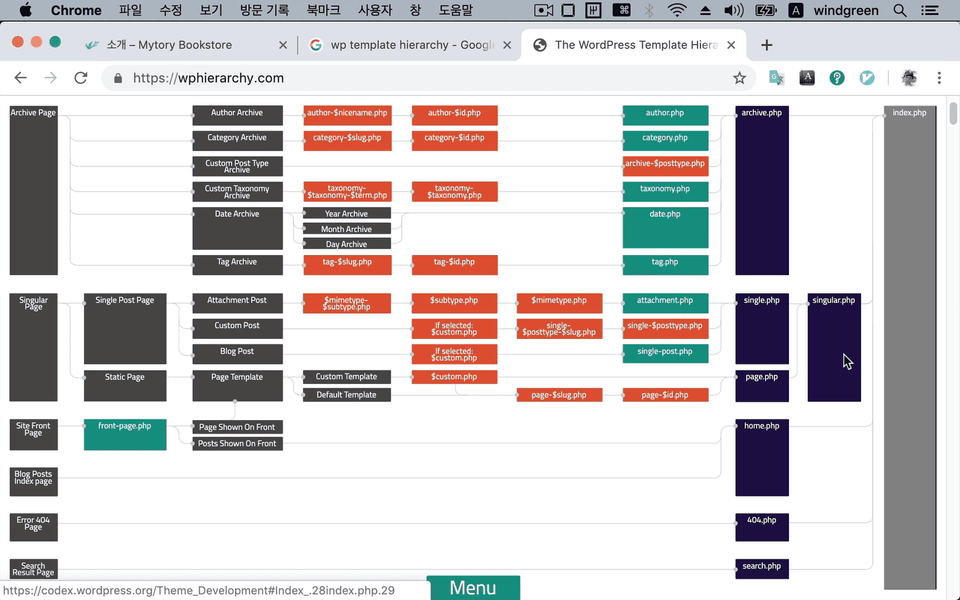Click the Error 404 Page box
Image resolution: width=960 pixels, height=600 pixels.
pos(34,527)
